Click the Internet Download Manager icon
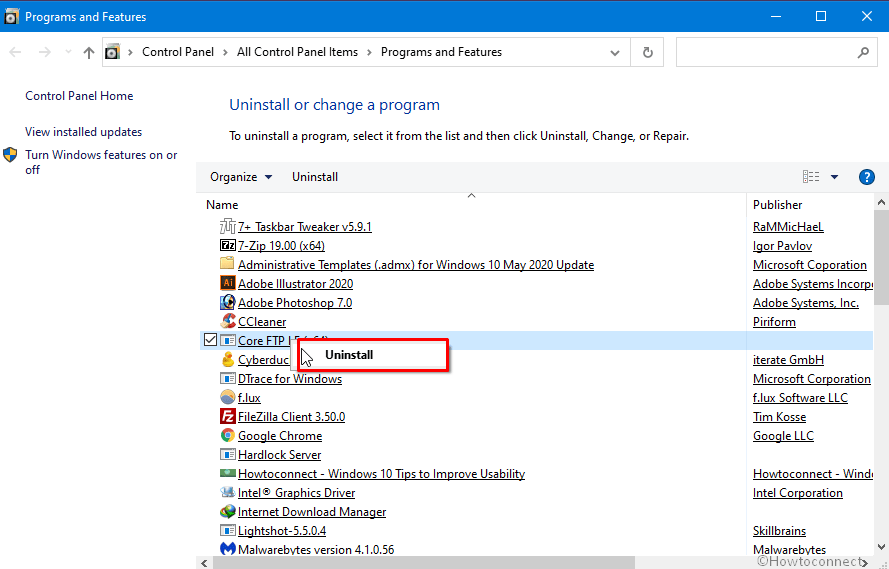This screenshot has height=569, width=889. (227, 511)
